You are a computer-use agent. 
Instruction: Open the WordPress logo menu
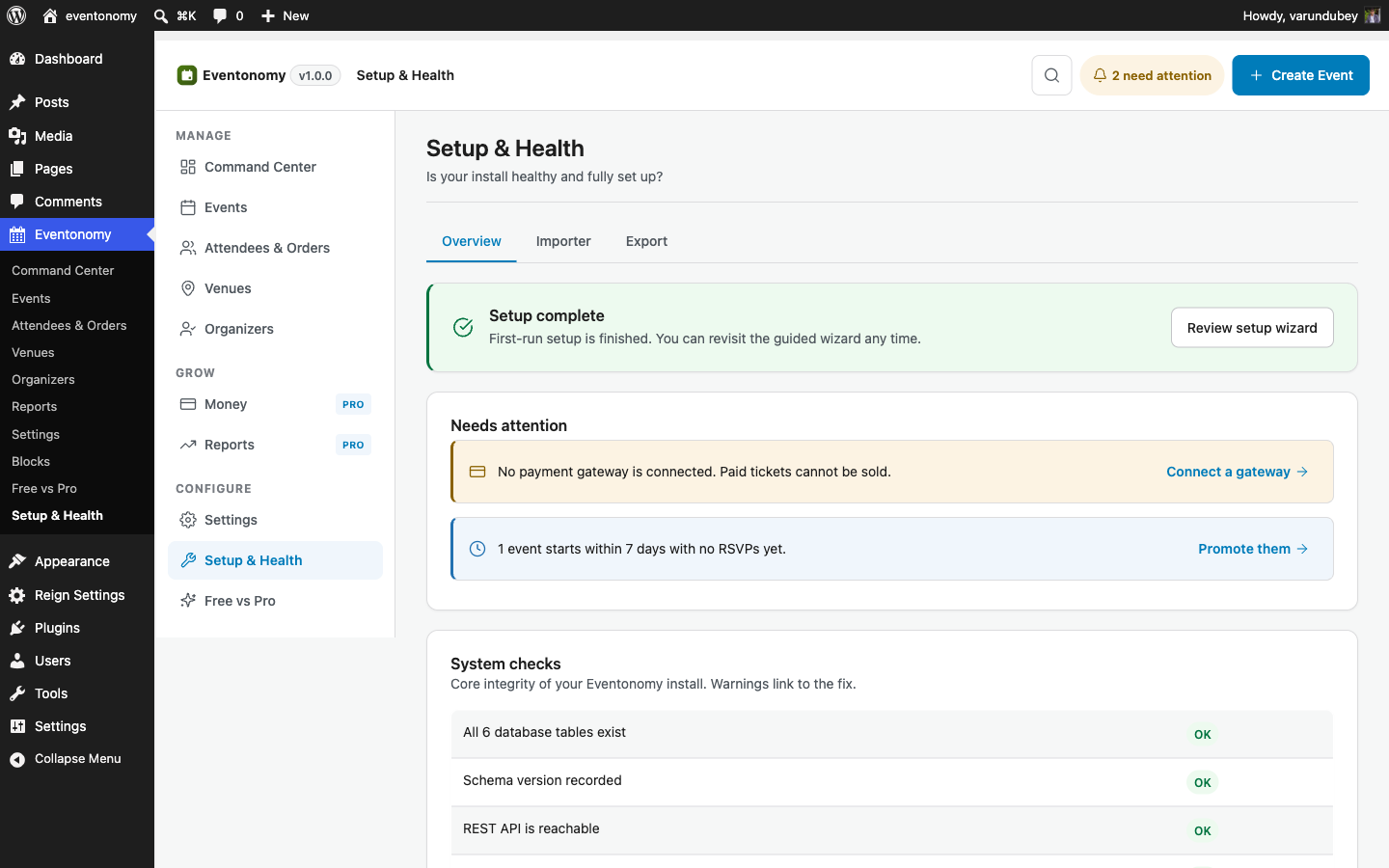tap(16, 15)
